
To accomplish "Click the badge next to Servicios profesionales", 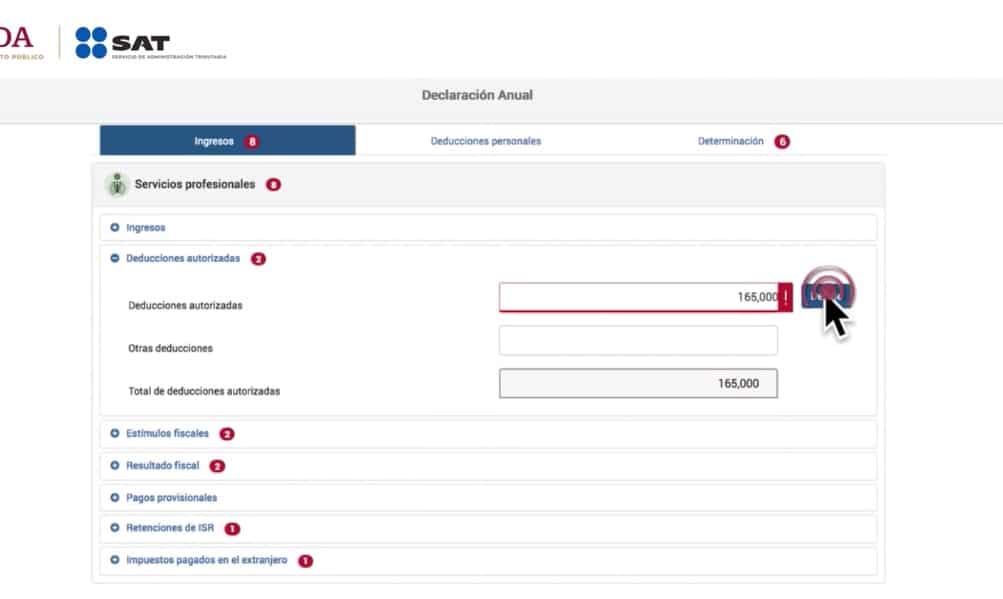I will pos(273,185).
